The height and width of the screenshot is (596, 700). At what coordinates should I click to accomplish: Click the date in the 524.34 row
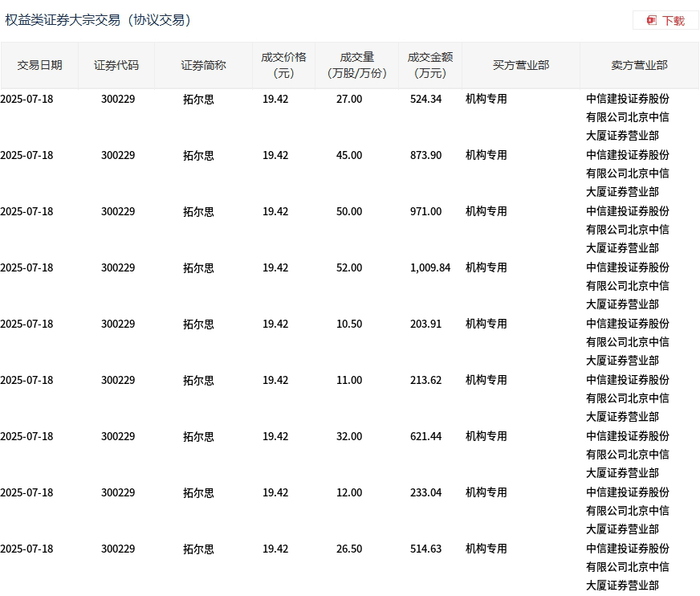[27, 99]
